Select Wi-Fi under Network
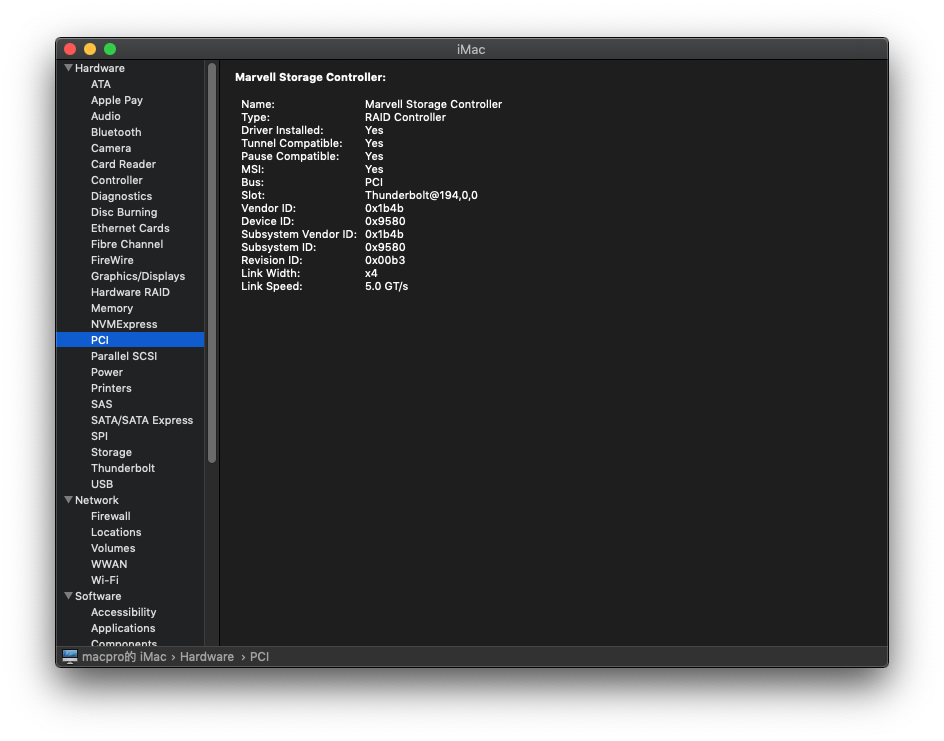 click(105, 580)
